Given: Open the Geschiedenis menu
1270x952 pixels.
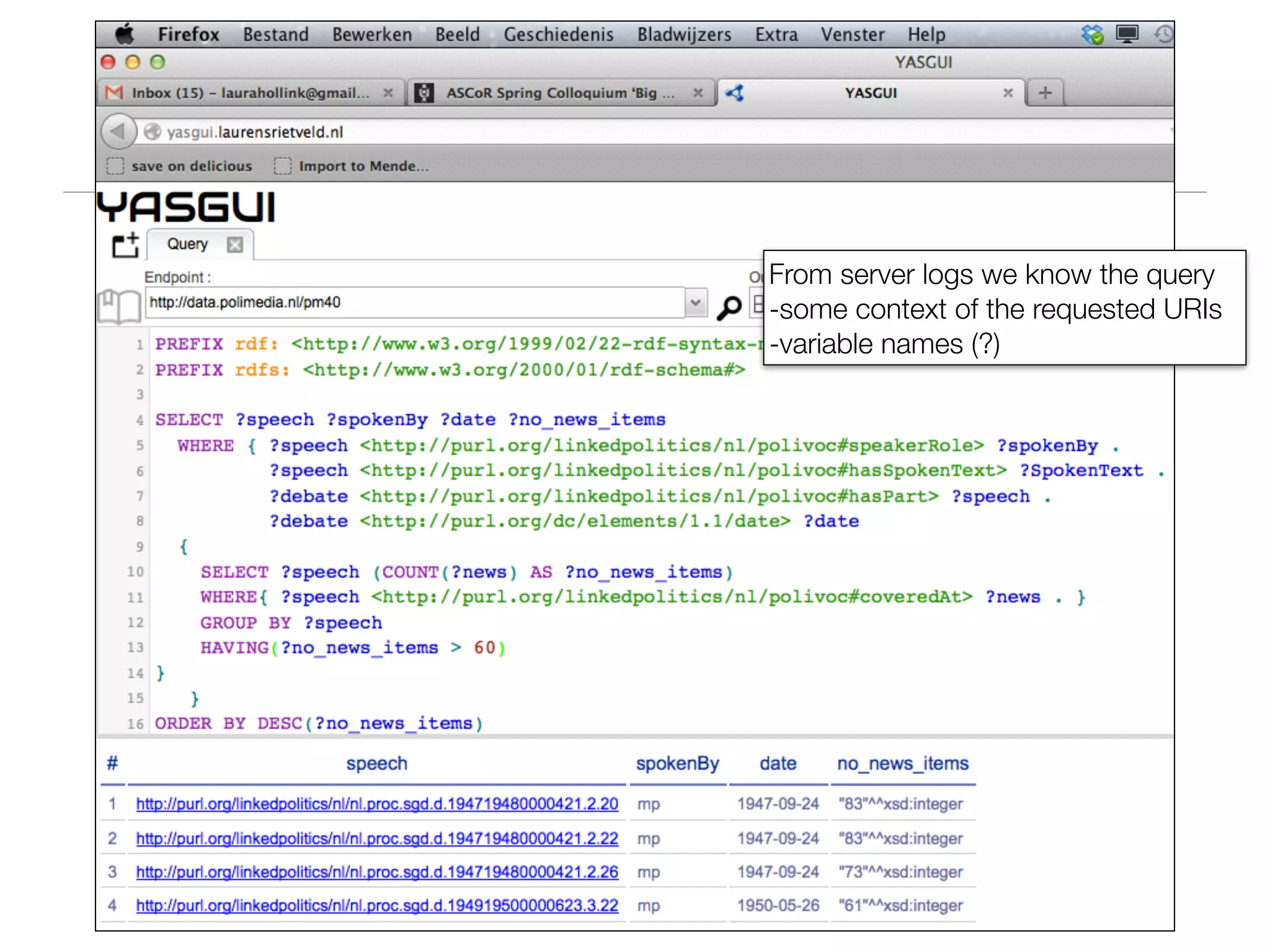Looking at the screenshot, I should click(559, 35).
